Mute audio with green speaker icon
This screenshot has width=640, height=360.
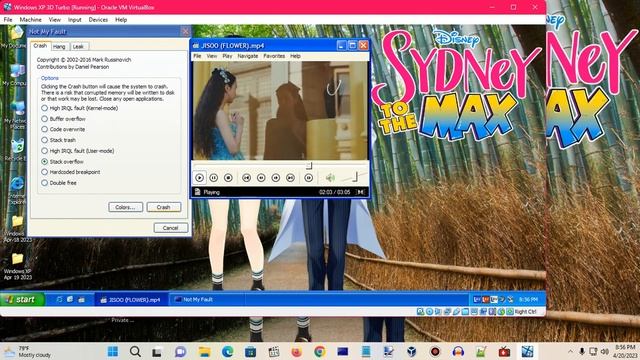330,178
